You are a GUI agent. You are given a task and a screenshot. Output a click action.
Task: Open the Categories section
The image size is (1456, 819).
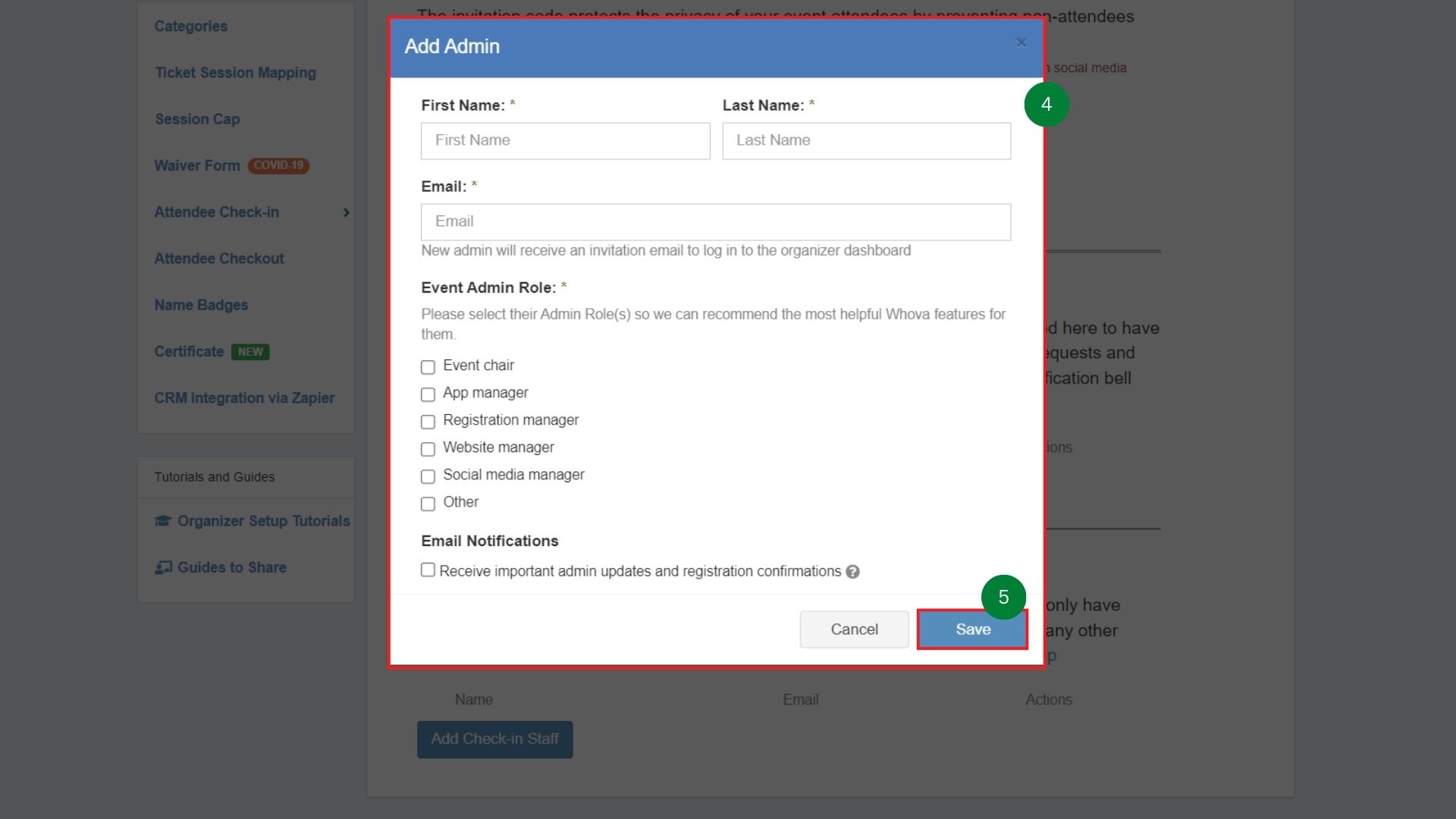tap(190, 26)
